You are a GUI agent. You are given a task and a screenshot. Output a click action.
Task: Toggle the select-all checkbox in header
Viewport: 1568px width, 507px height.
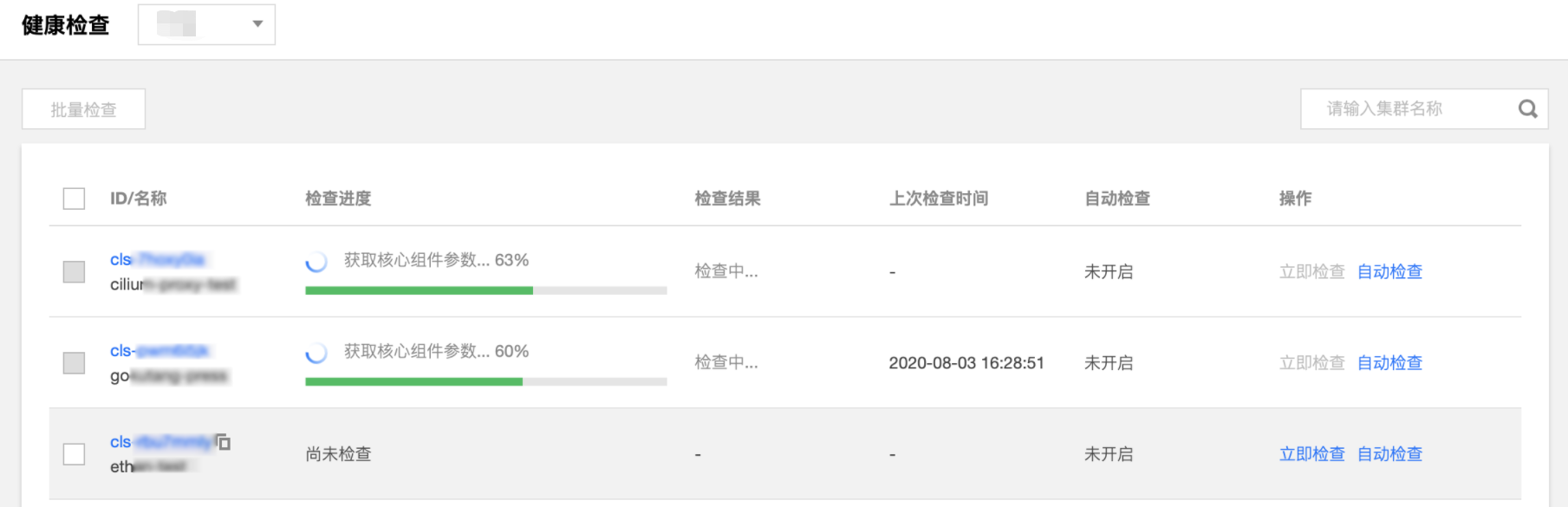pos(74,198)
